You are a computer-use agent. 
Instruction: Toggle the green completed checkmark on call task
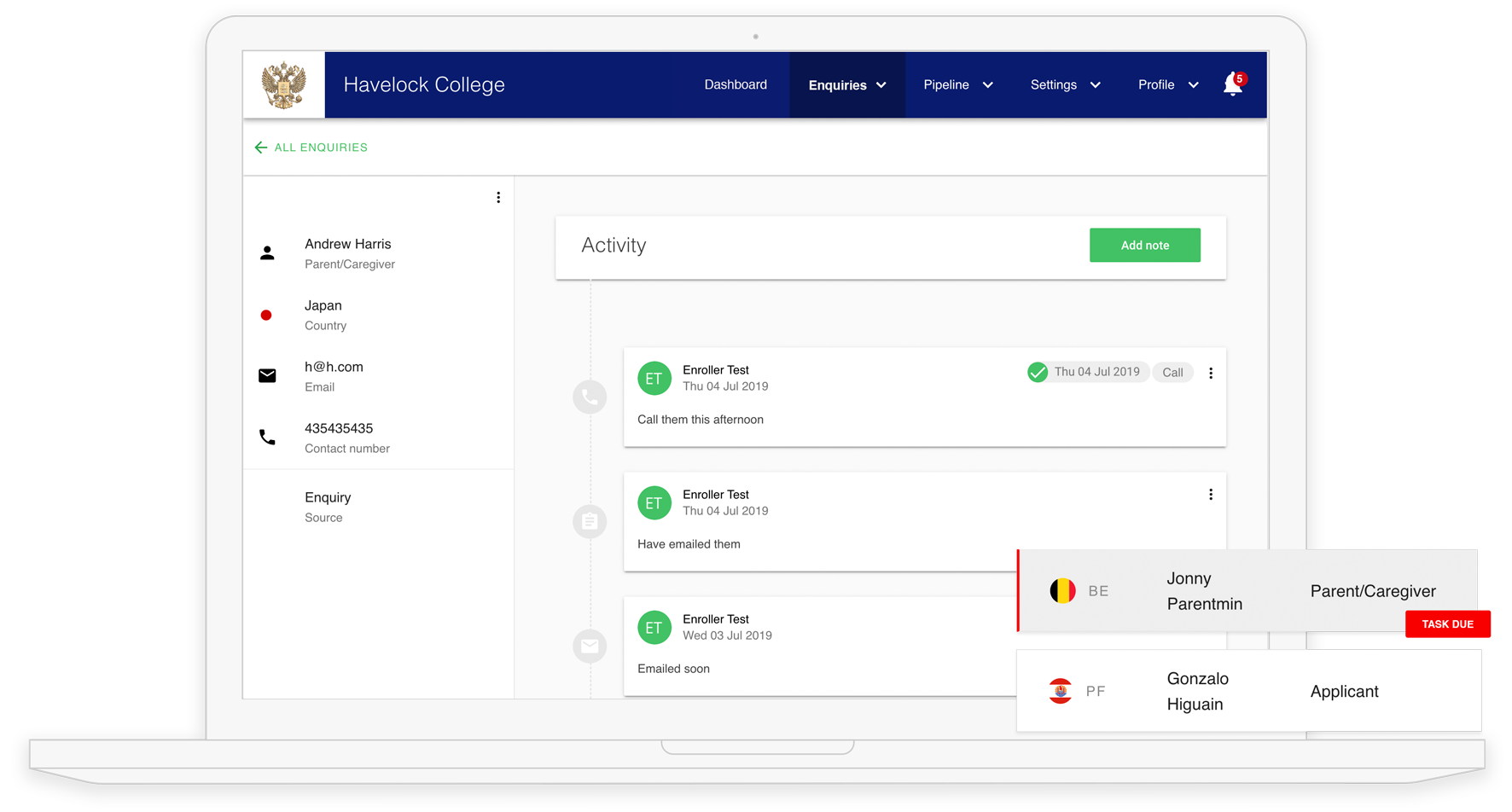[x=1038, y=372]
